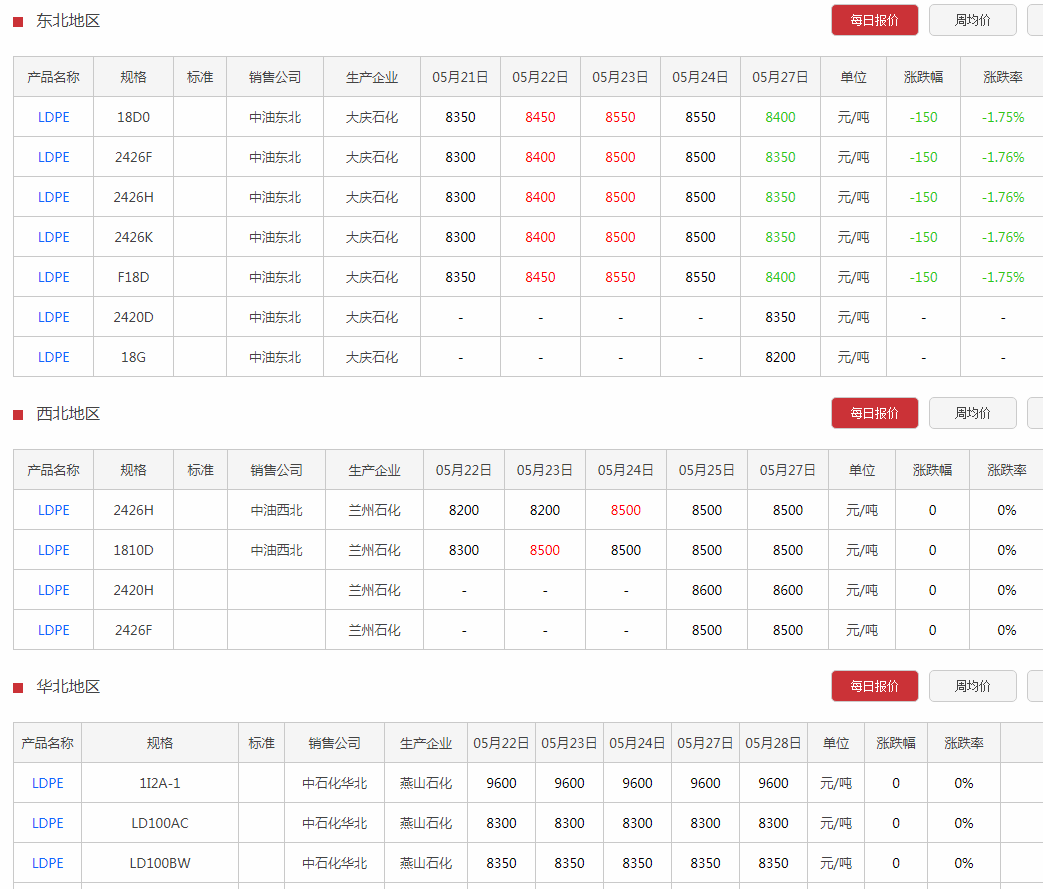This screenshot has width=1043, height=889.
Task: Click 中油东北 cell in 2426F row
Action: click(x=275, y=157)
